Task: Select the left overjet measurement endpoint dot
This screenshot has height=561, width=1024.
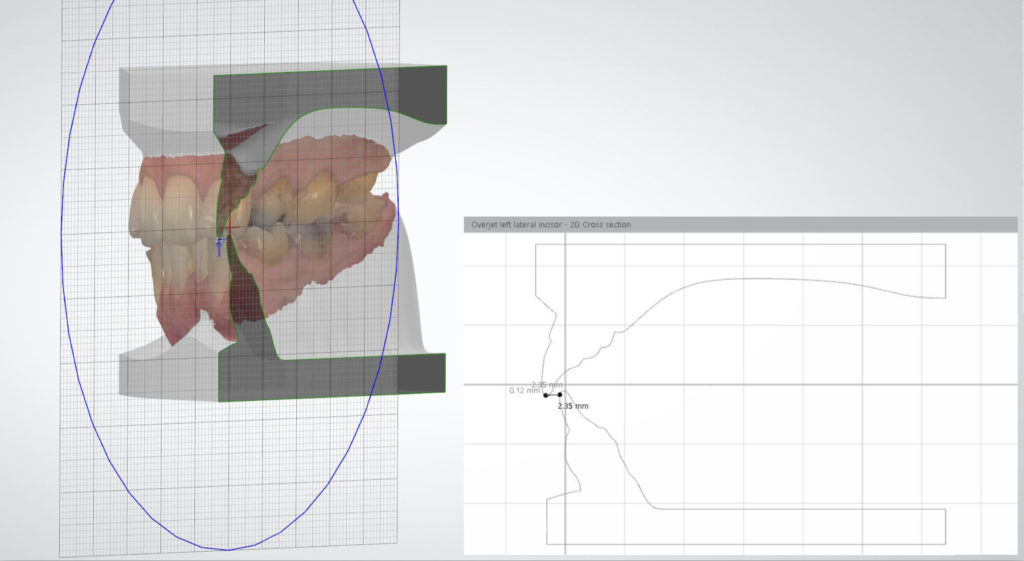Action: tap(546, 395)
